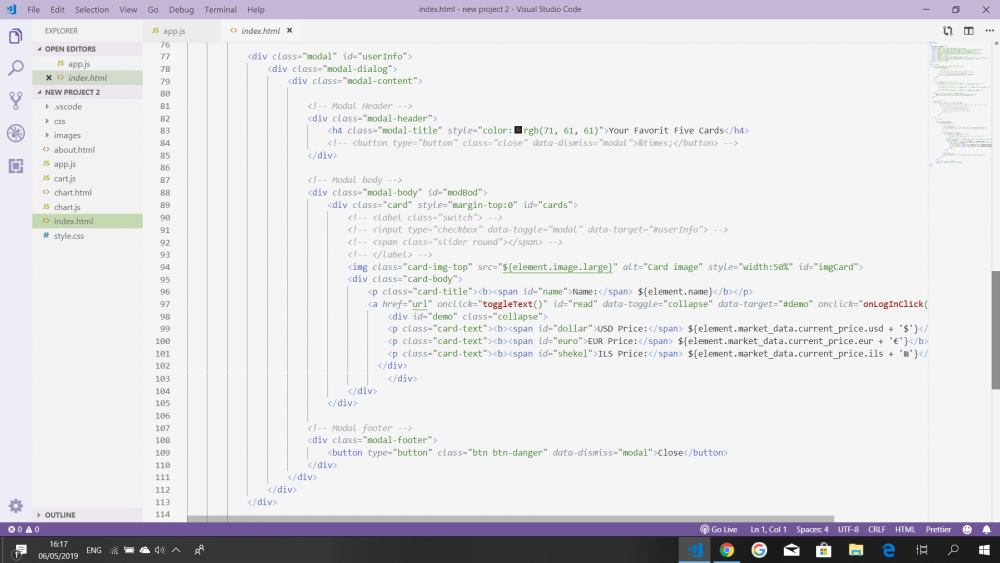Click the horizontal editor scrollbar
This screenshot has width=1000, height=563.
click(x=511, y=518)
